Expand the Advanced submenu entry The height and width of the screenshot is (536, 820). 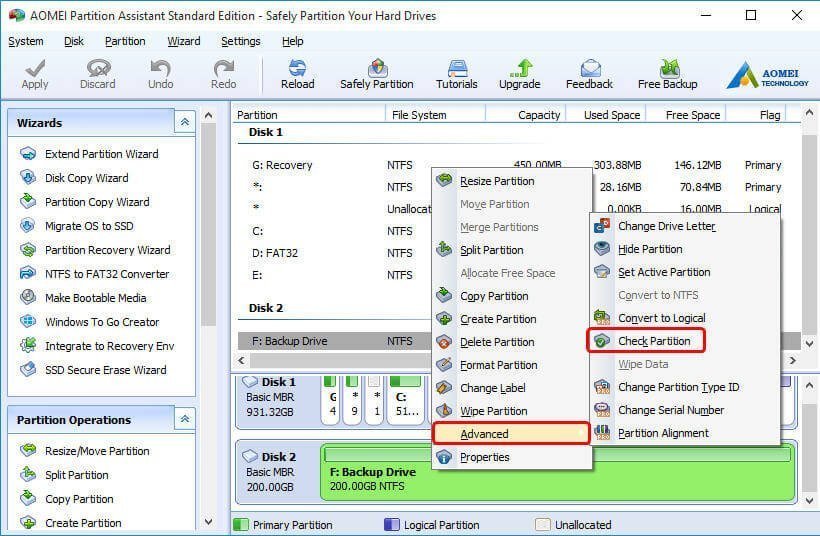[x=511, y=434]
